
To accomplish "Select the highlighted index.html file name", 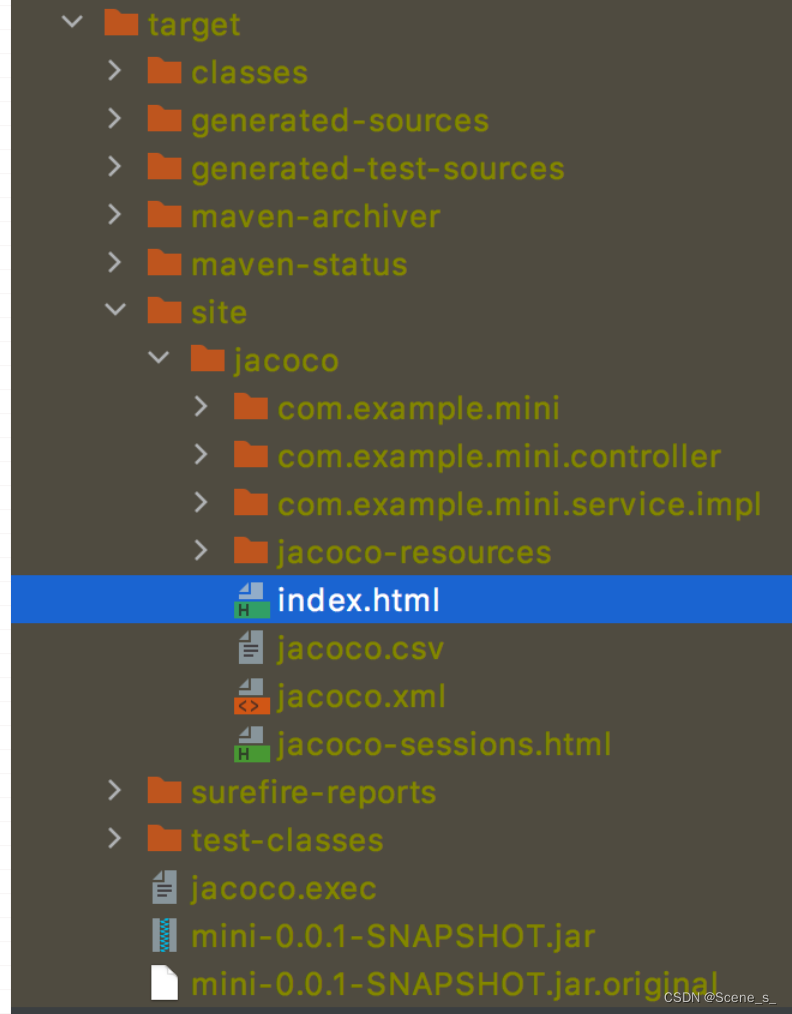I will 359,599.
